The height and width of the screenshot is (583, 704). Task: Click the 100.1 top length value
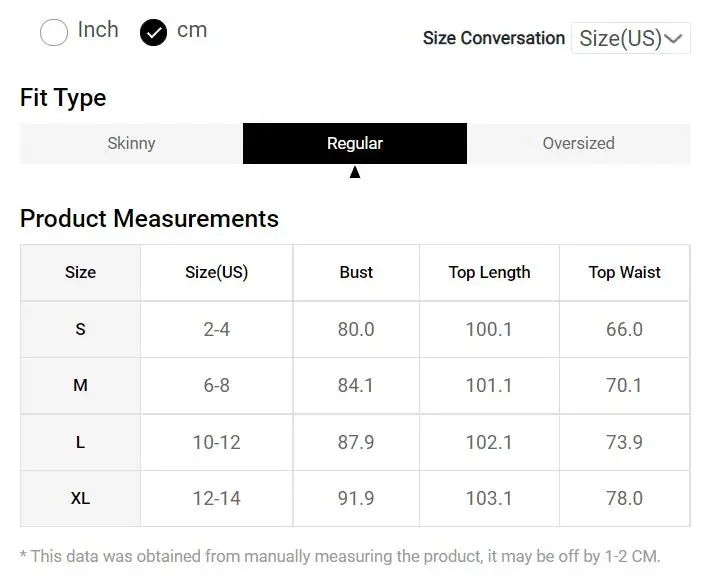pyautogui.click(x=489, y=329)
